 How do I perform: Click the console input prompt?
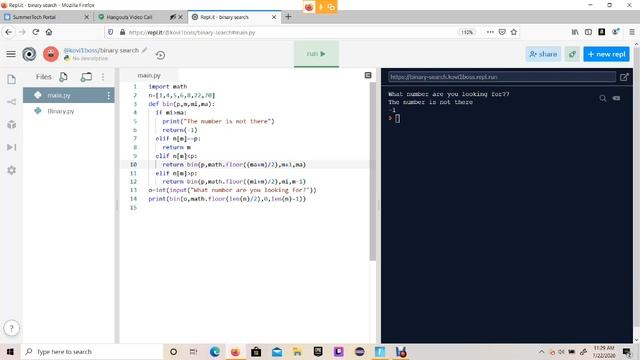397,118
